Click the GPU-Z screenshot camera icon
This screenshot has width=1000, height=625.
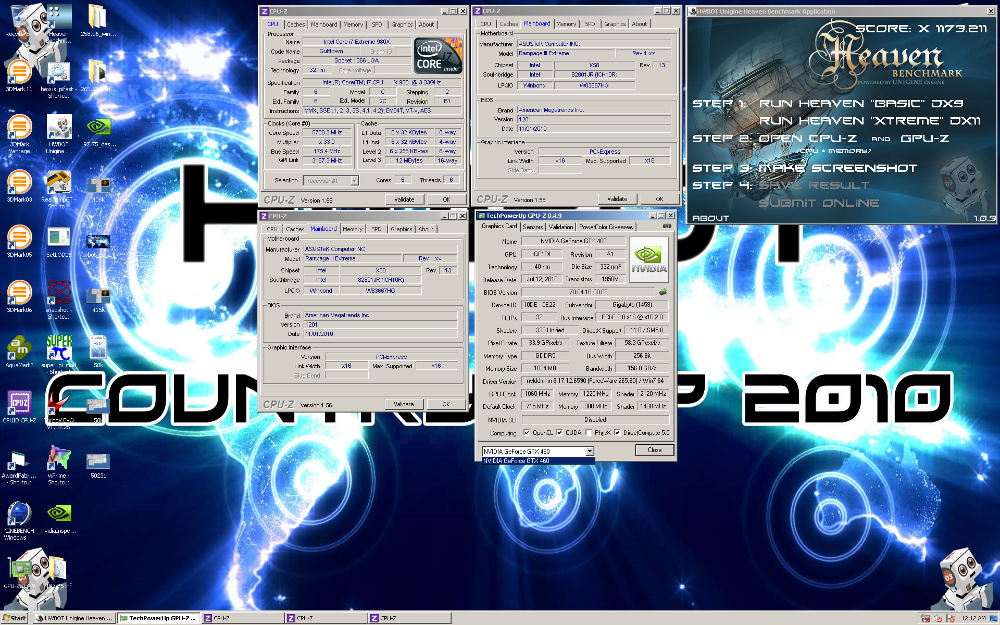(x=667, y=226)
